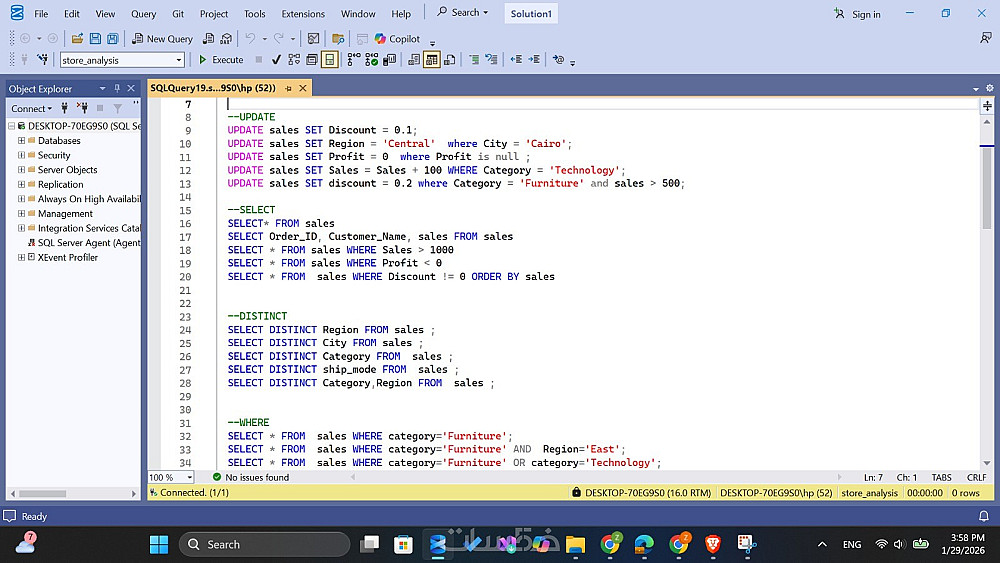Click the Execute query button
Screen dimensions: 1000x563
(x=221, y=60)
